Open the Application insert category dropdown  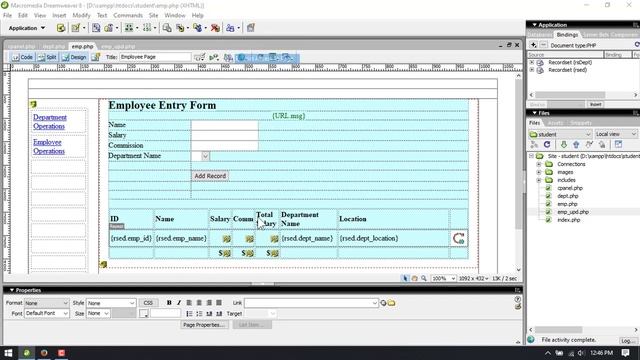coord(27,28)
